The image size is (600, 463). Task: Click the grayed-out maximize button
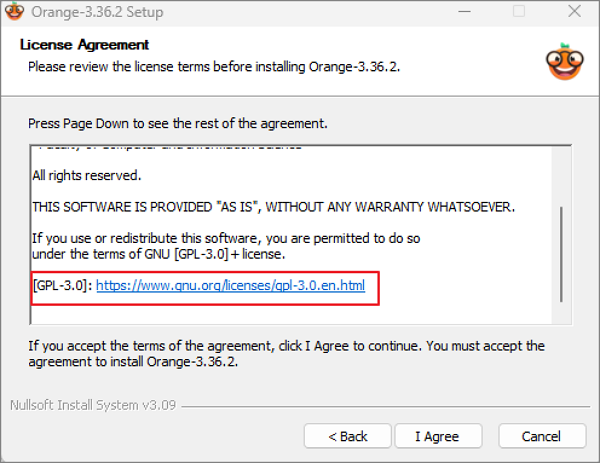[519, 11]
